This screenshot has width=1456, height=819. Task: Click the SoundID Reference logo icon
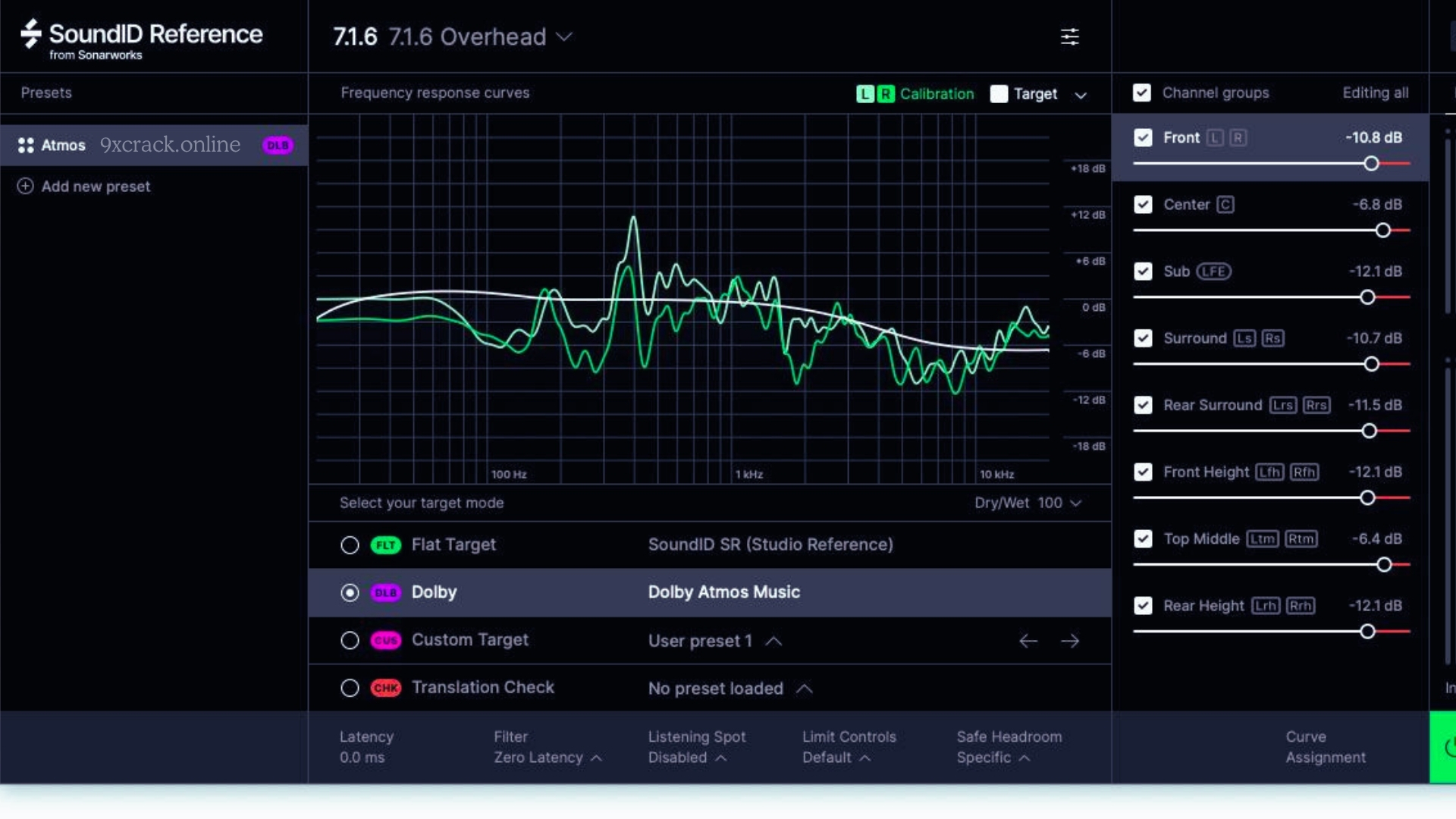[x=31, y=34]
